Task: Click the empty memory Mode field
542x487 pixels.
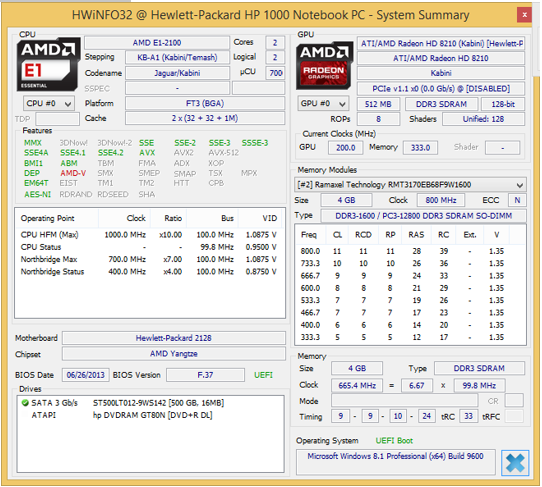Action: 404,401
